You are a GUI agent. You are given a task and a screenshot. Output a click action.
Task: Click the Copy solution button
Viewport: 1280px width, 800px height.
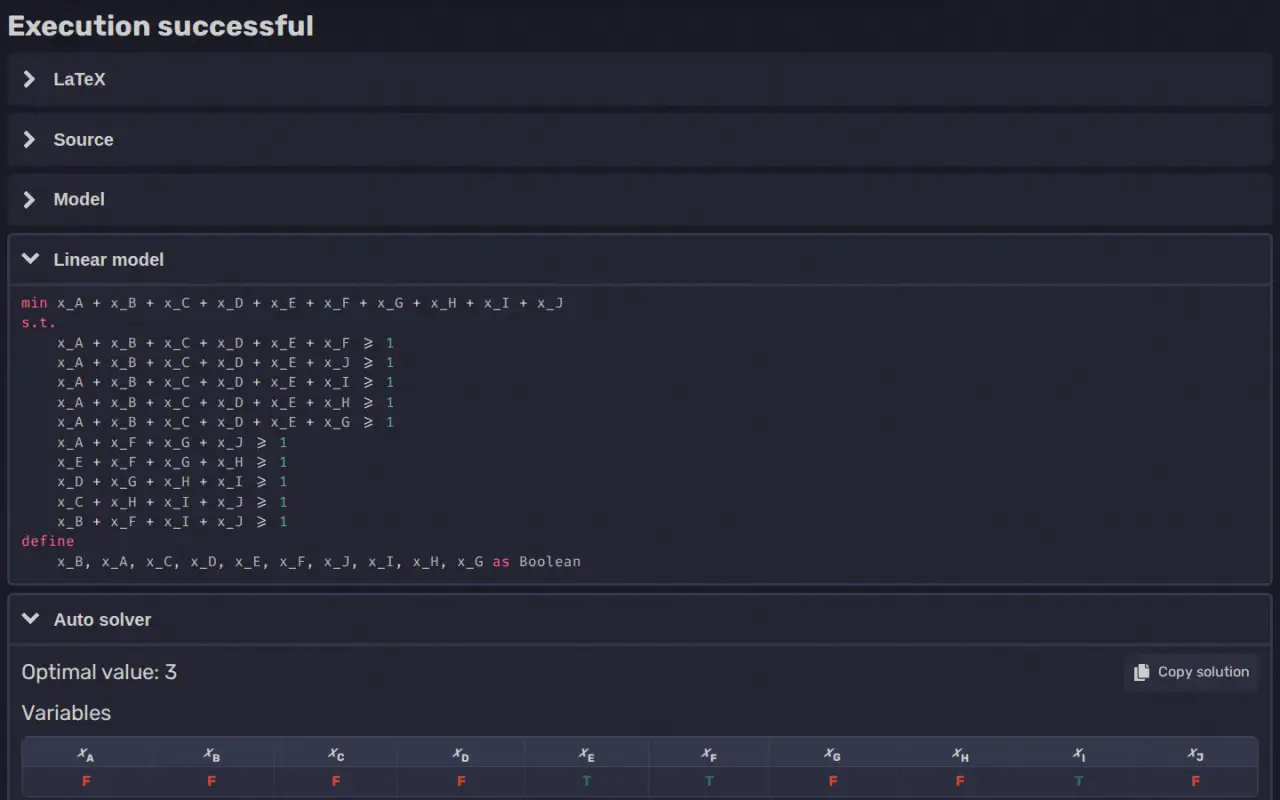1191,672
